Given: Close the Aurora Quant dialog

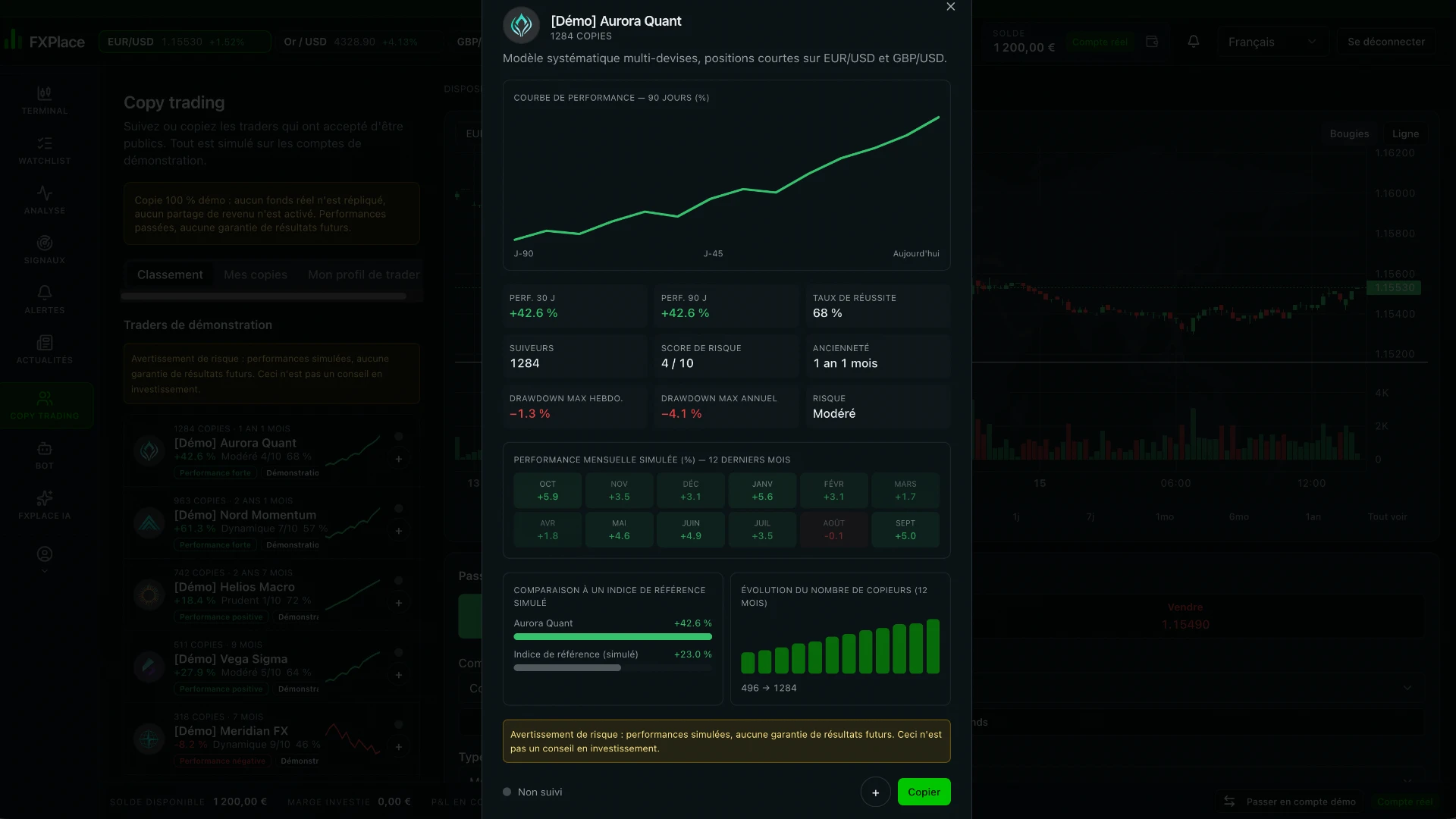Looking at the screenshot, I should [950, 7].
